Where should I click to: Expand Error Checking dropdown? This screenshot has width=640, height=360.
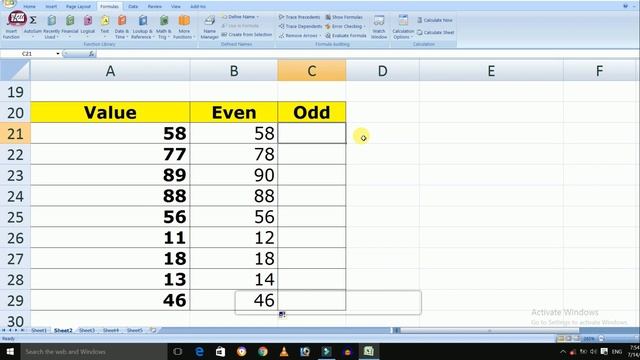point(364,27)
